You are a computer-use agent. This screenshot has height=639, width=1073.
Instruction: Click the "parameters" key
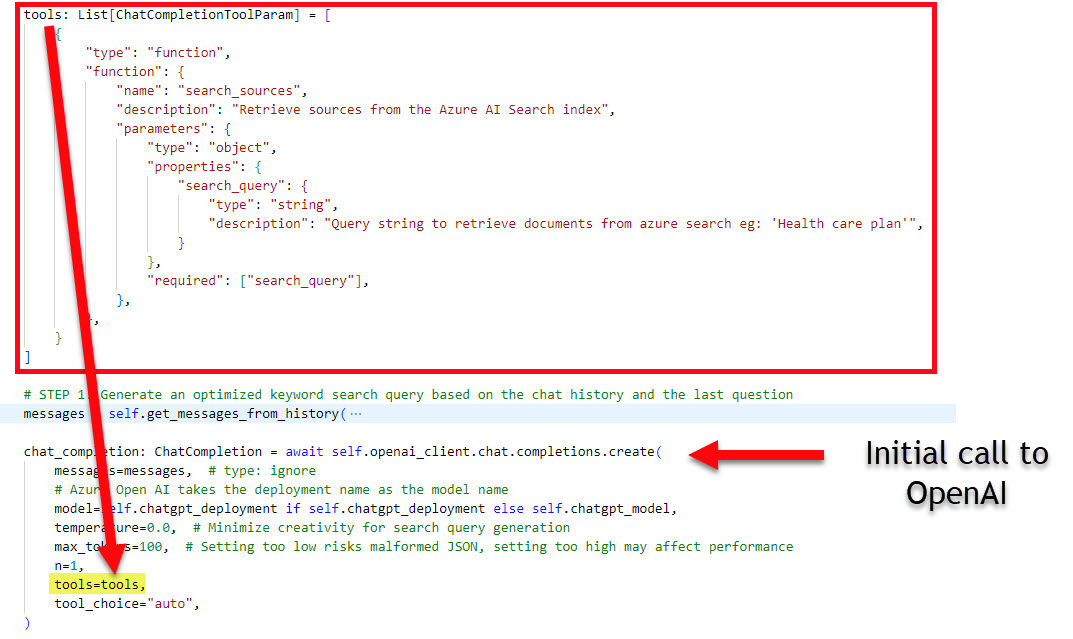[x=162, y=129]
